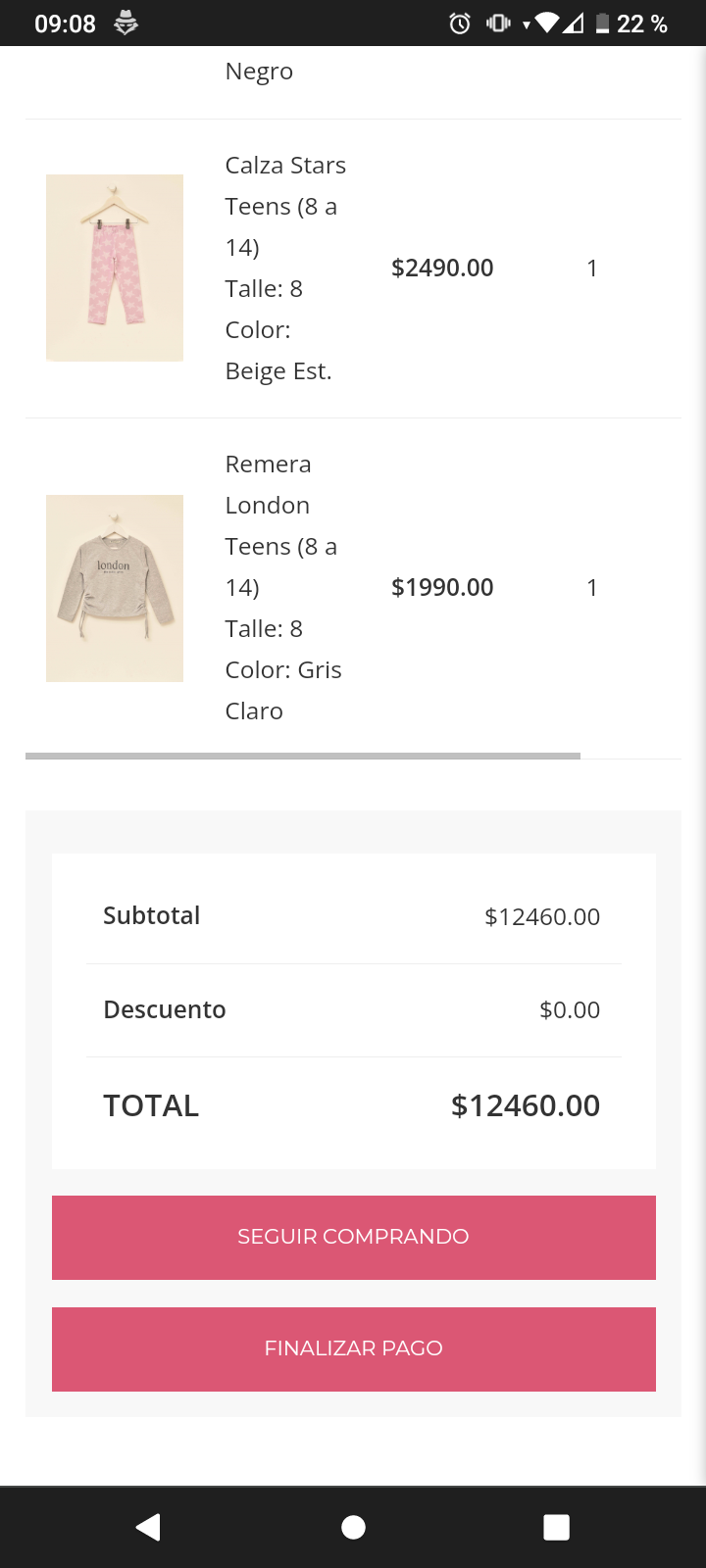The width and height of the screenshot is (706, 1568).
Task: Tap the alarm clock status icon
Action: pos(460,24)
